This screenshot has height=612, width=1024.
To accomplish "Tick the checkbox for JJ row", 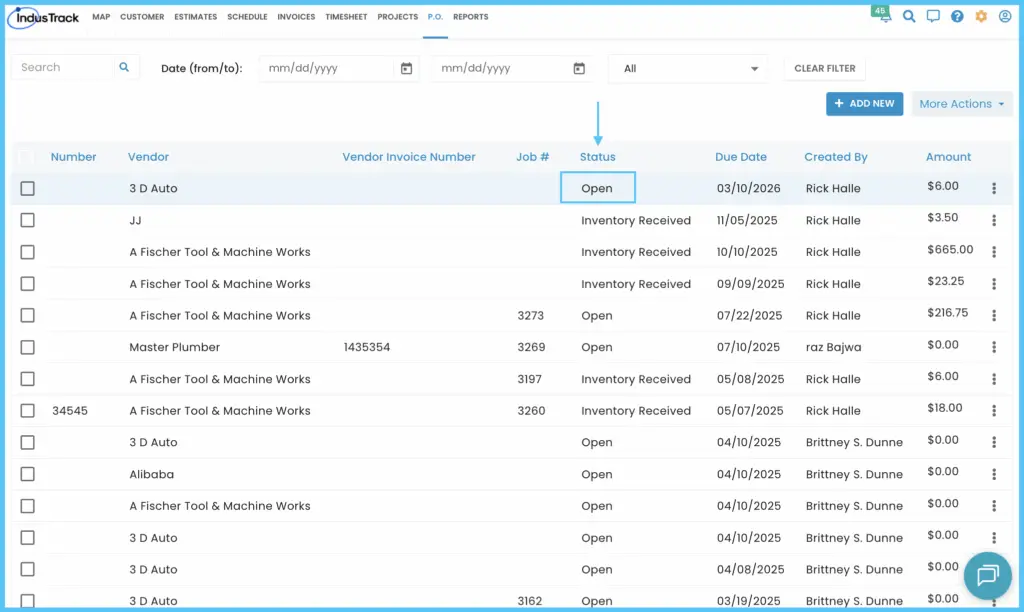I will pyautogui.click(x=27, y=220).
